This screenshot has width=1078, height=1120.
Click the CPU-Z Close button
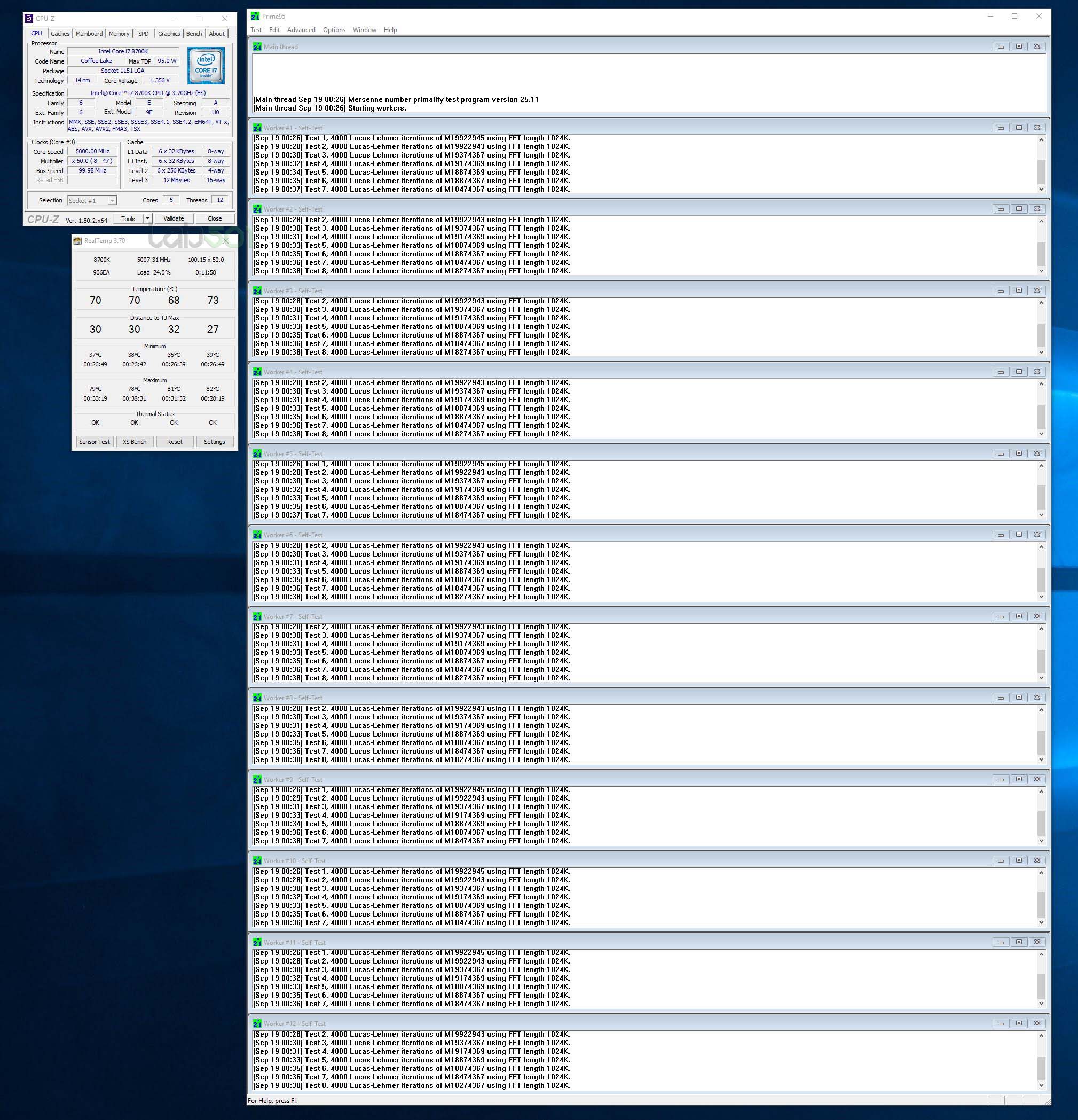click(215, 218)
